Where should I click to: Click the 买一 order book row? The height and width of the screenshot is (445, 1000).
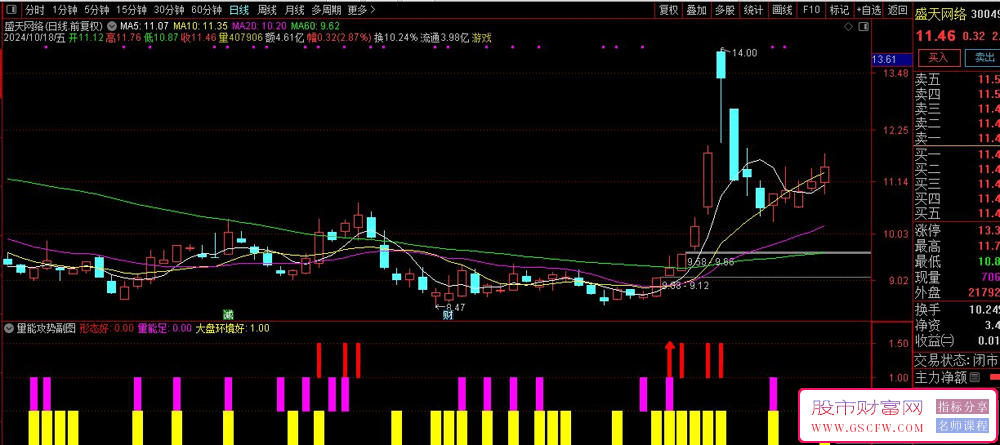pyautogui.click(x=957, y=154)
